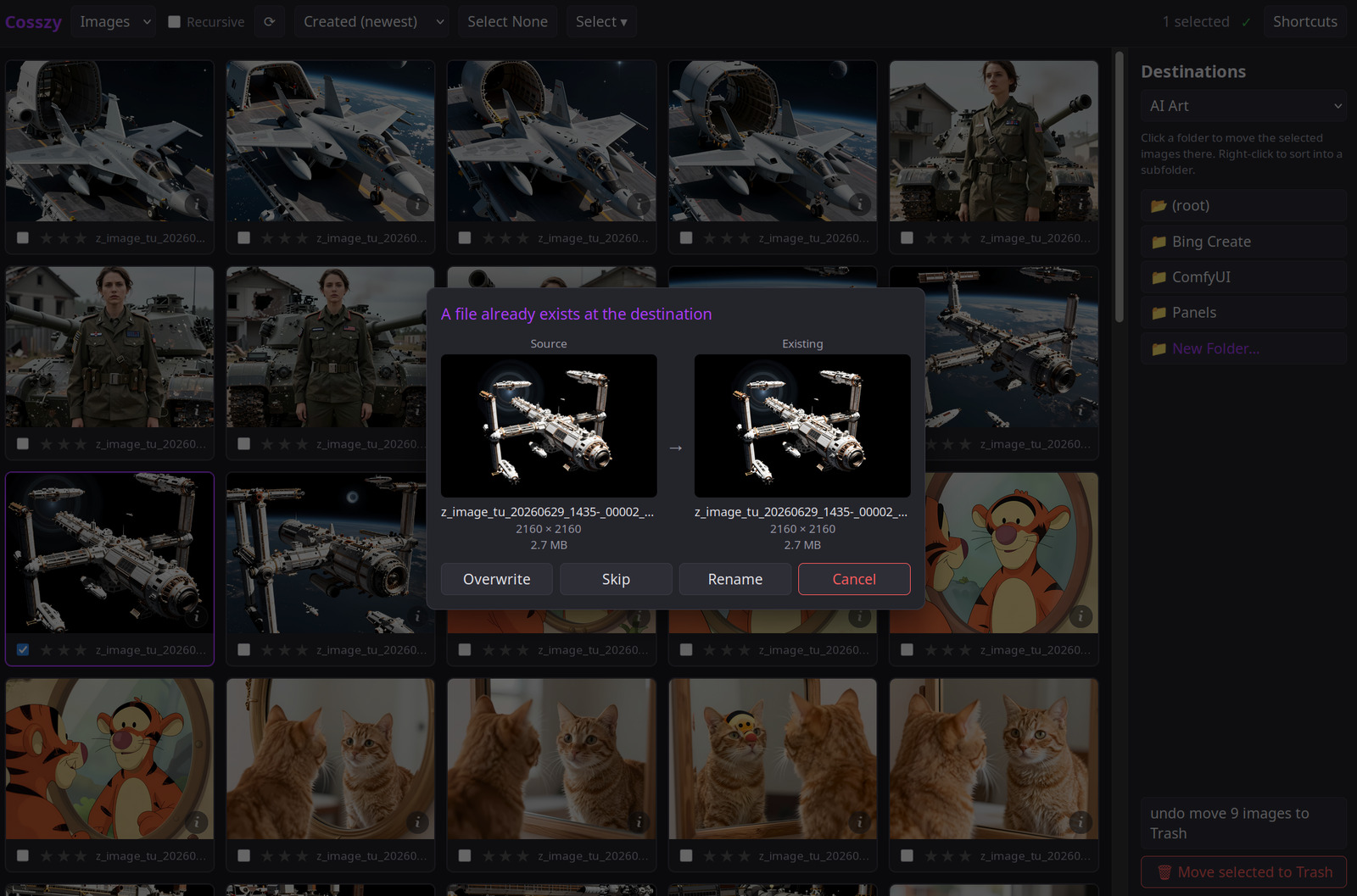Set one star on the selected space station card
The height and width of the screenshot is (896, 1357).
[47, 650]
